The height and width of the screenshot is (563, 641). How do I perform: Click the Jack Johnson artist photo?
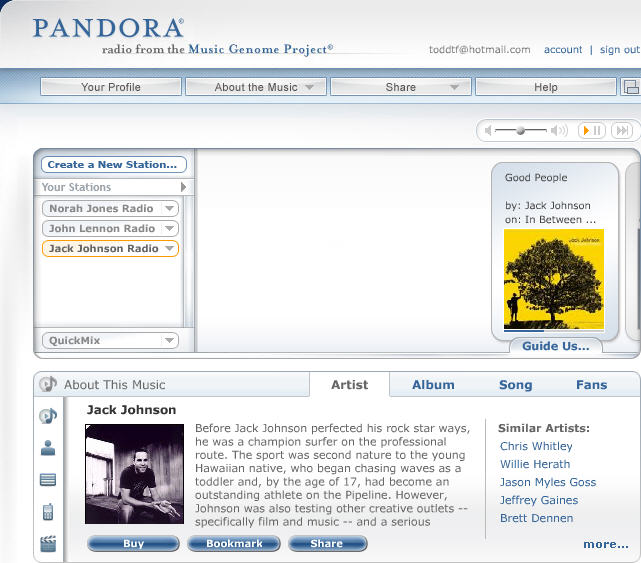coord(134,474)
